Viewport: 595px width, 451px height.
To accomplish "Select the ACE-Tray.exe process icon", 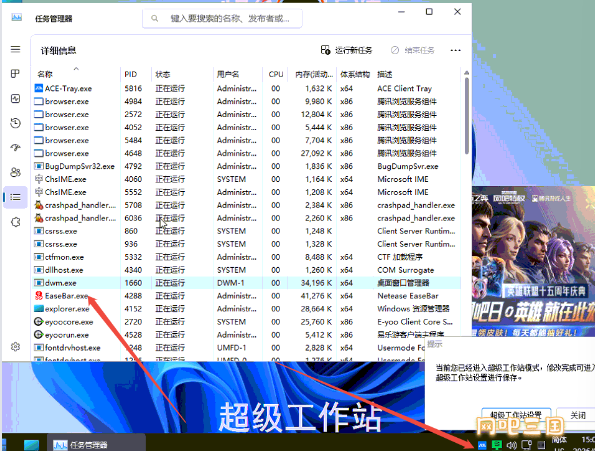I will pos(39,88).
